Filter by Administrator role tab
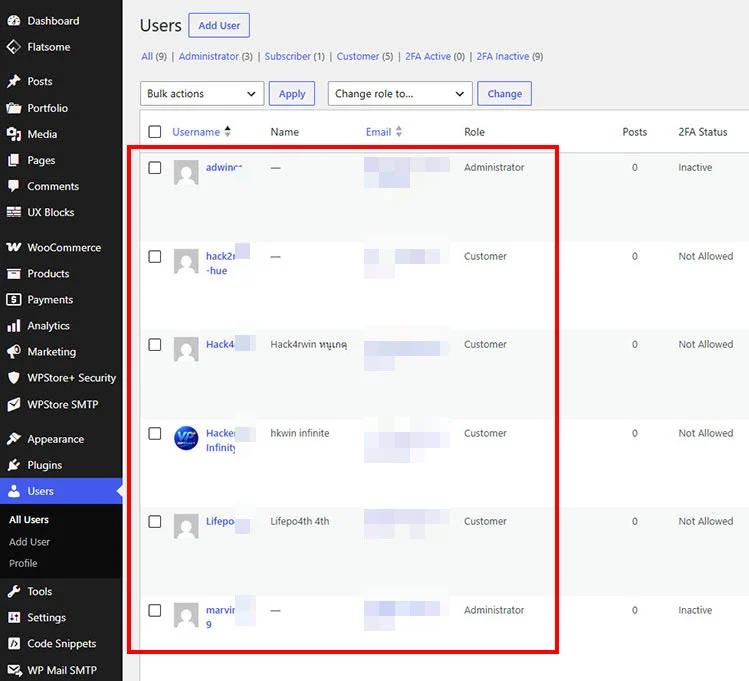The width and height of the screenshot is (749, 681). coord(209,56)
